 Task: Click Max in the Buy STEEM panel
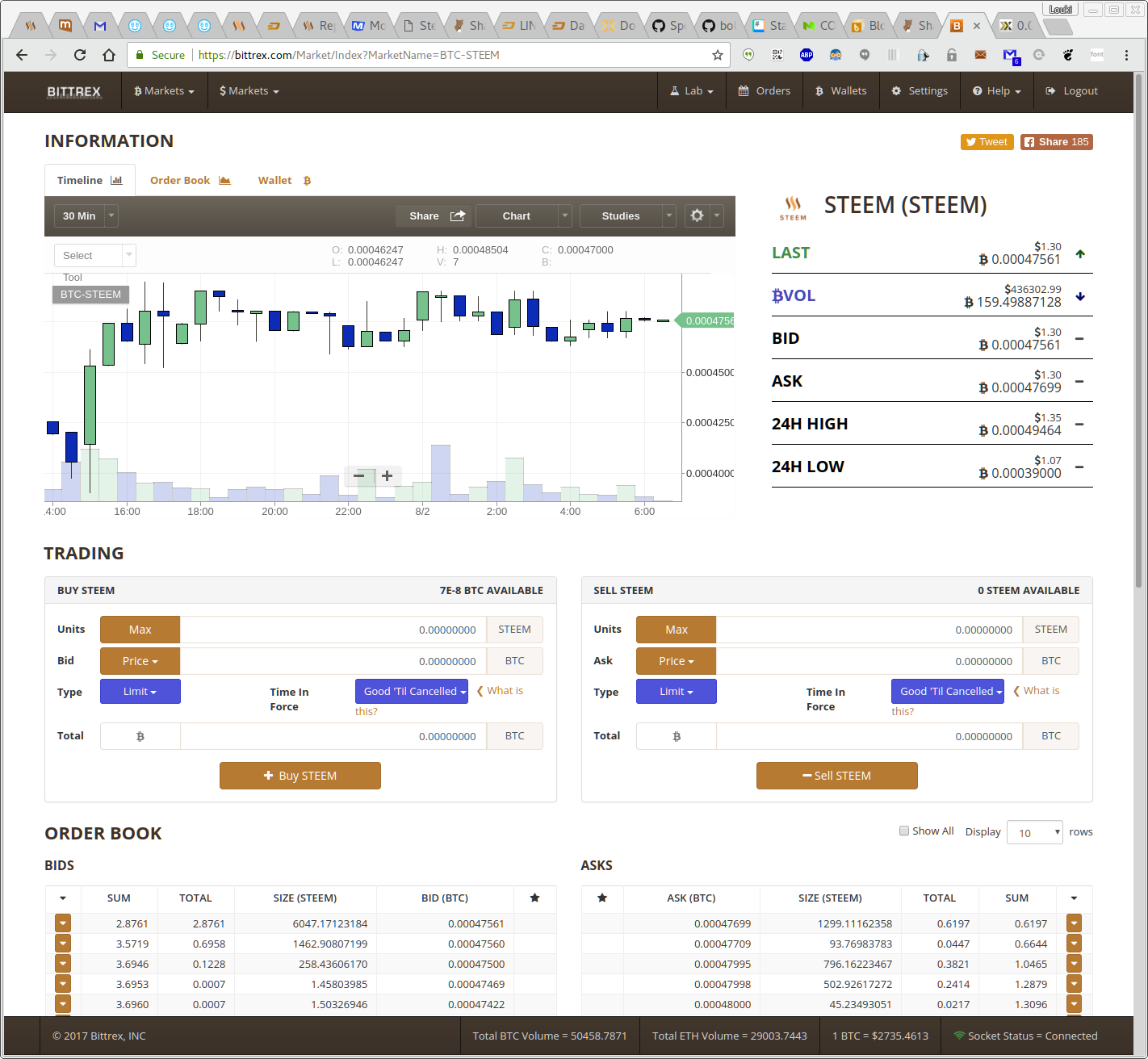[140, 630]
